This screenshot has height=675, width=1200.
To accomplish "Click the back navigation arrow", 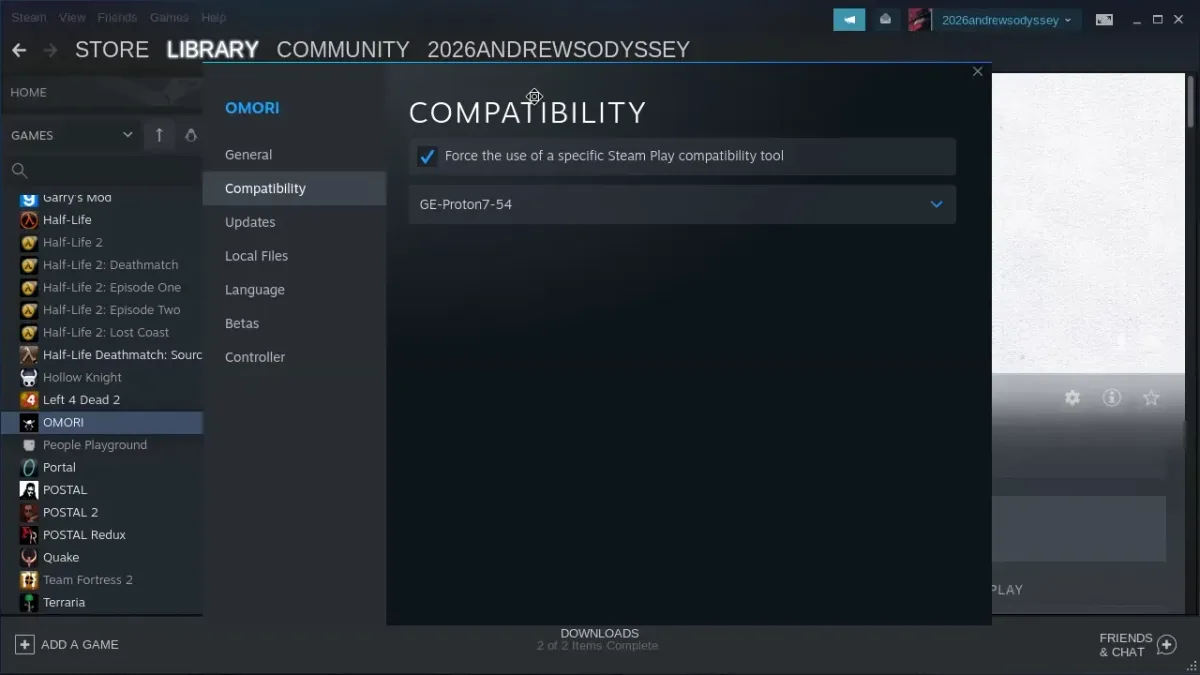I will (x=19, y=50).
